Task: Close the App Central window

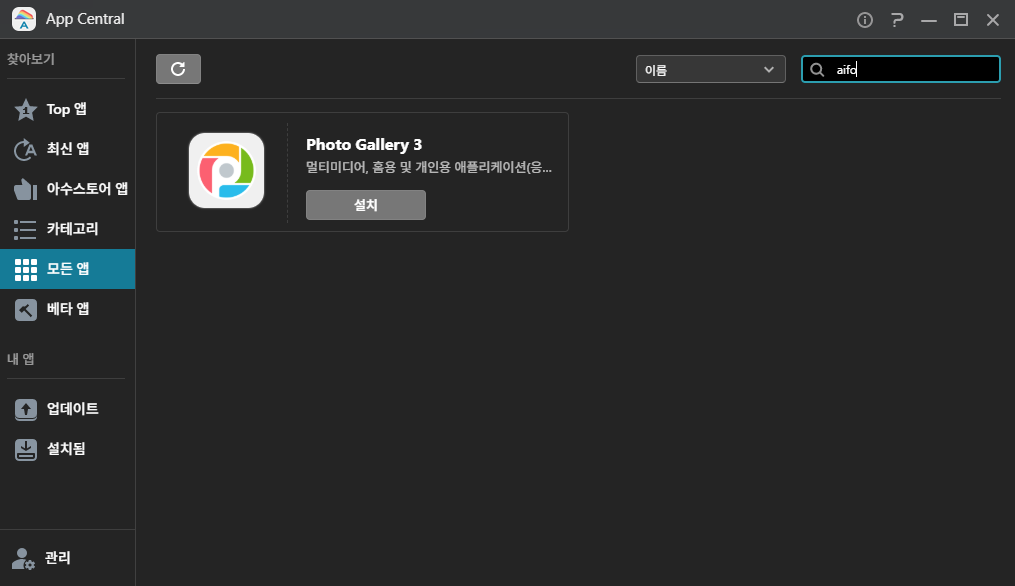Action: pyautogui.click(x=992, y=20)
